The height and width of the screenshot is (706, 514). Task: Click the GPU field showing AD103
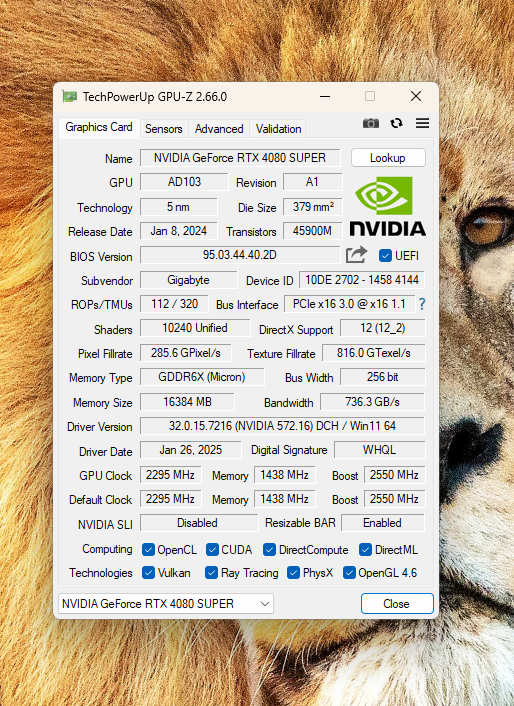pyautogui.click(x=184, y=182)
